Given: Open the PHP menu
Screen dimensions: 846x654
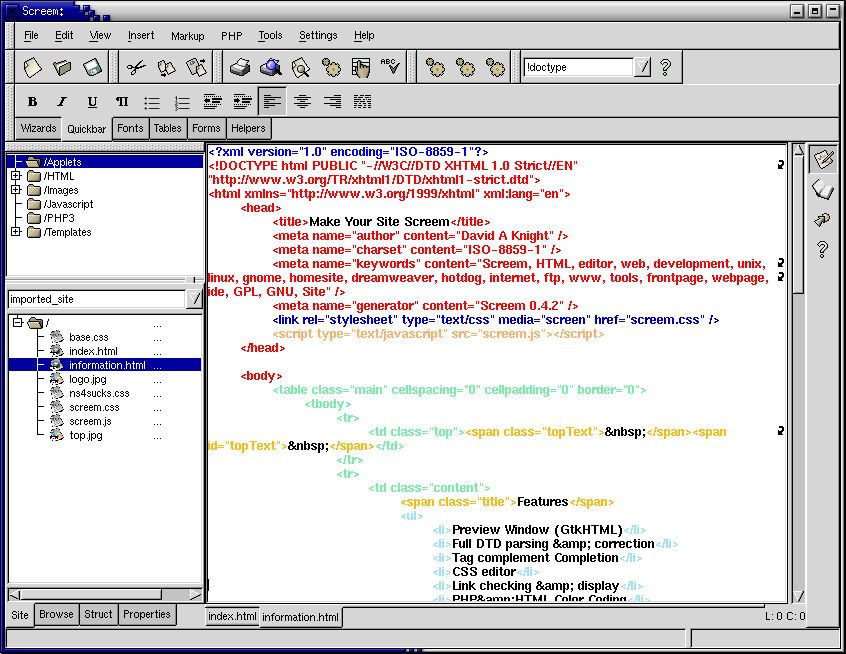Looking at the screenshot, I should (x=231, y=36).
